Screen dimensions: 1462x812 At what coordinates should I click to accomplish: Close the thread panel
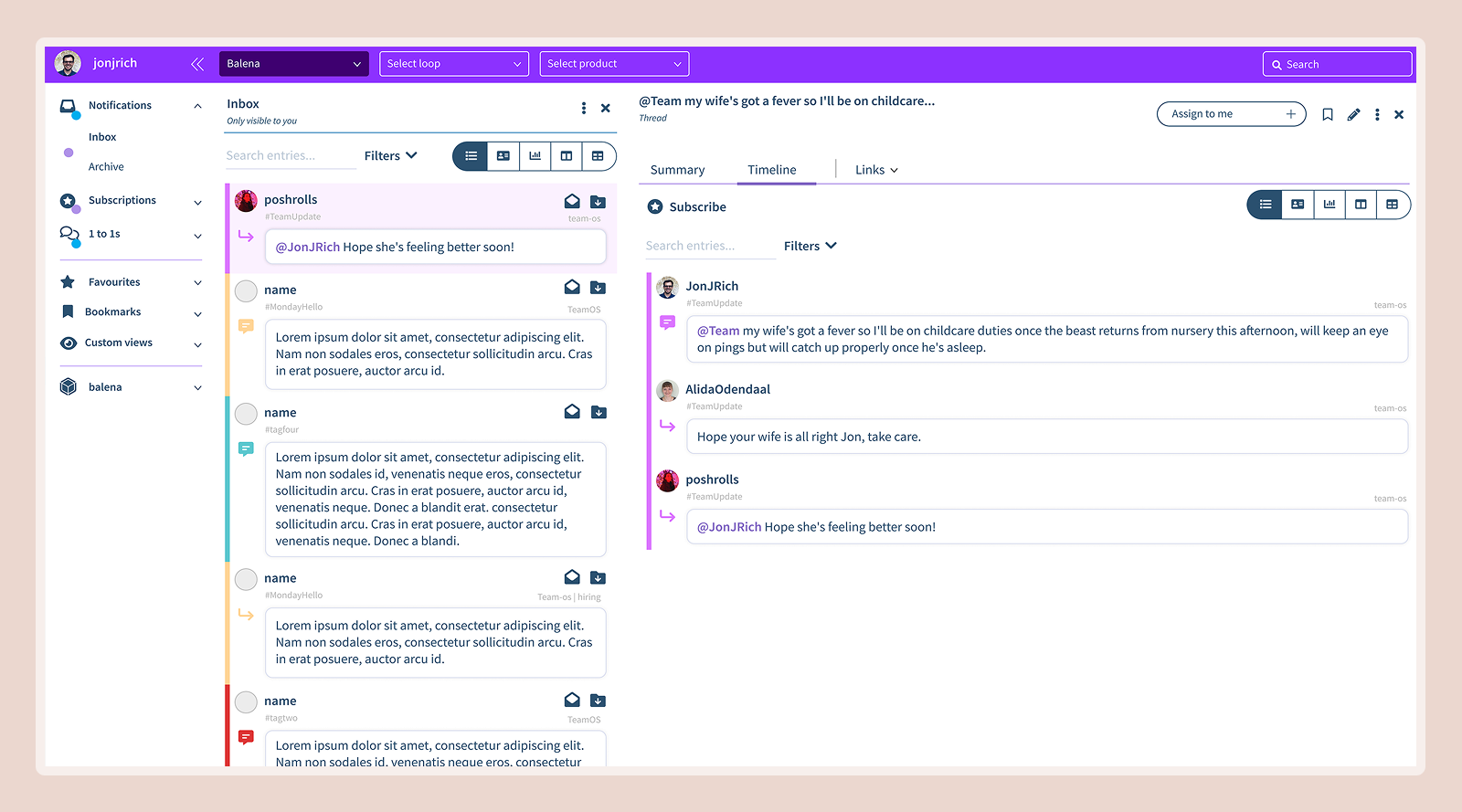point(1399,114)
